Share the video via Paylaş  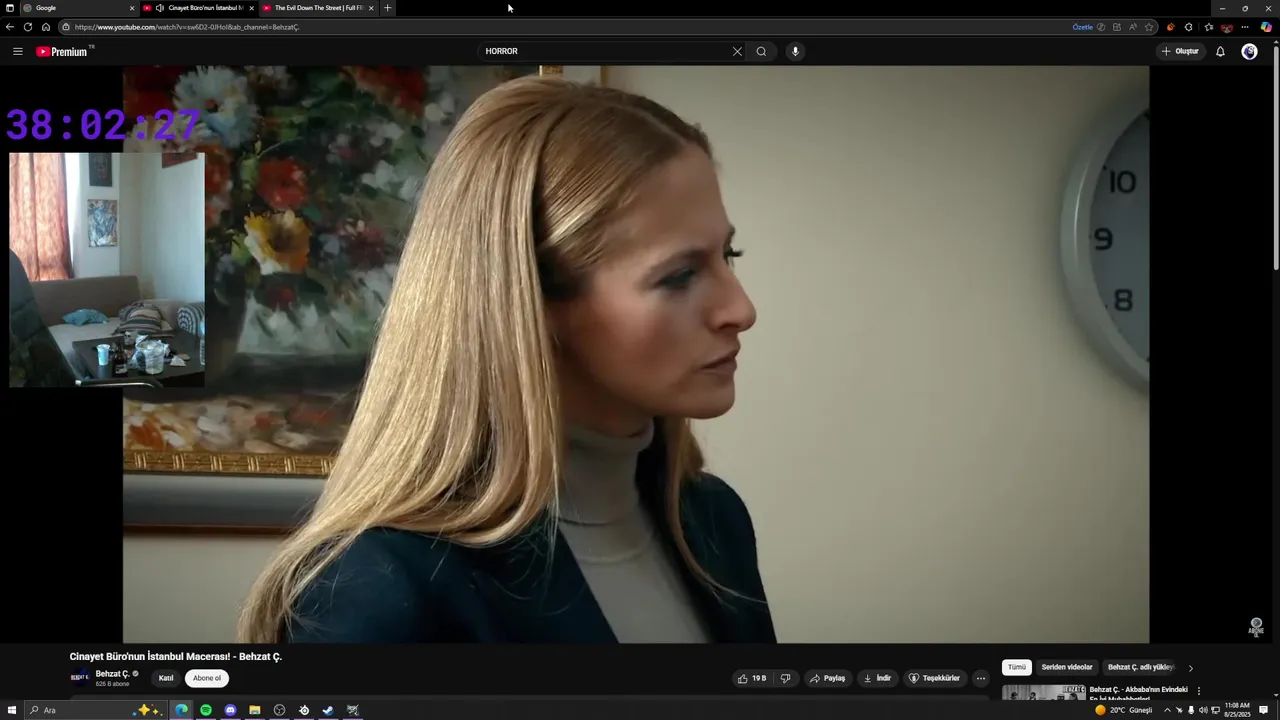(x=828, y=678)
